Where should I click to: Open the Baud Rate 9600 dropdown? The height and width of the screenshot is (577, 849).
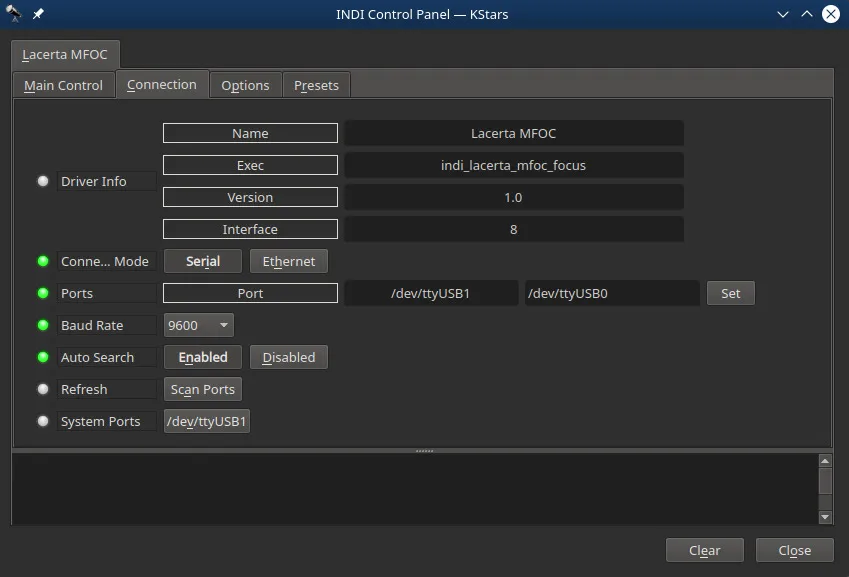point(199,325)
